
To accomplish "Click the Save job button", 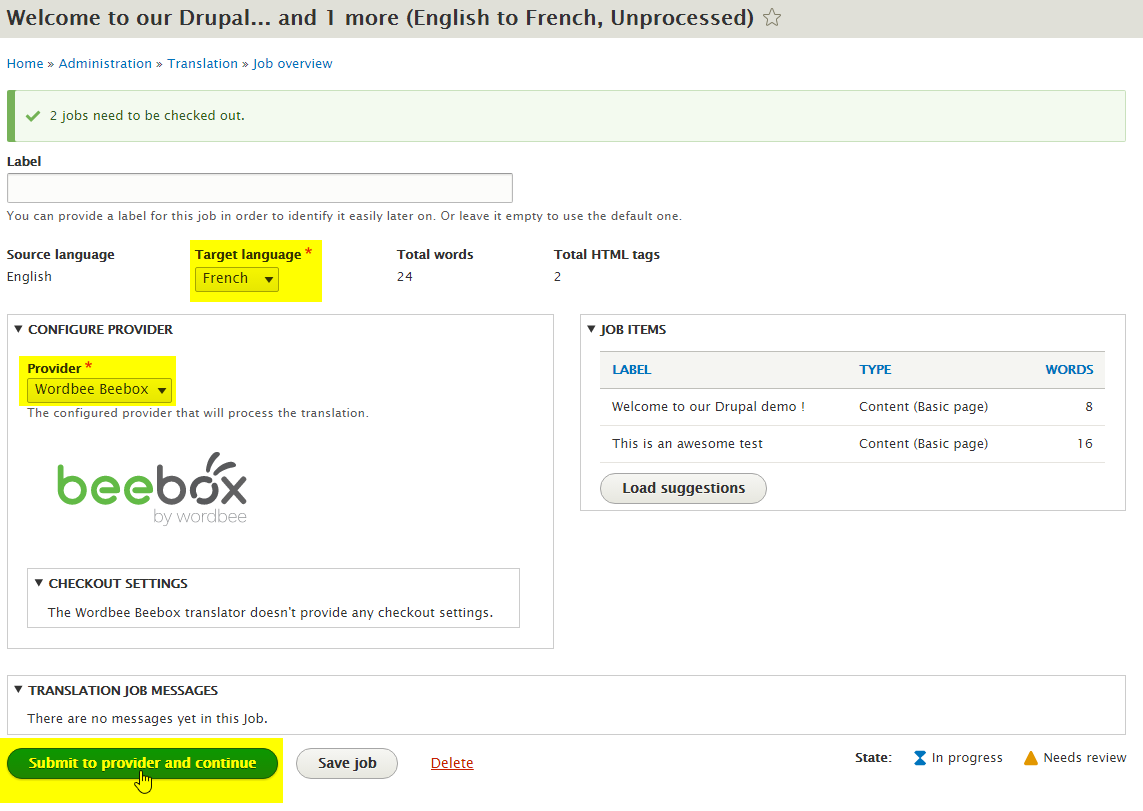I will pyautogui.click(x=347, y=763).
